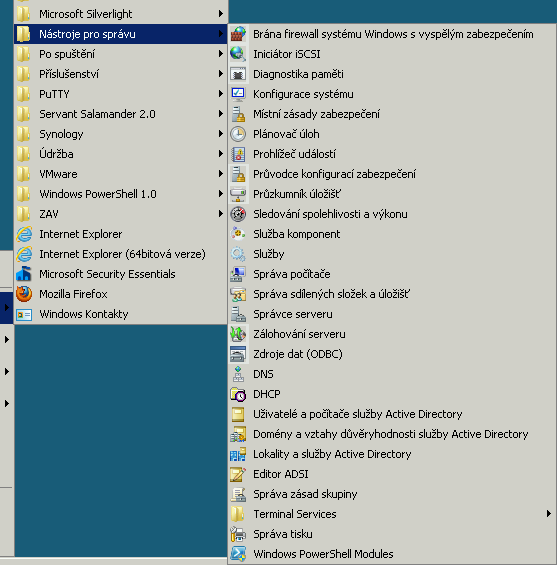The image size is (557, 565).
Task: Open Konfigurace systému text label
Action: click(303, 94)
